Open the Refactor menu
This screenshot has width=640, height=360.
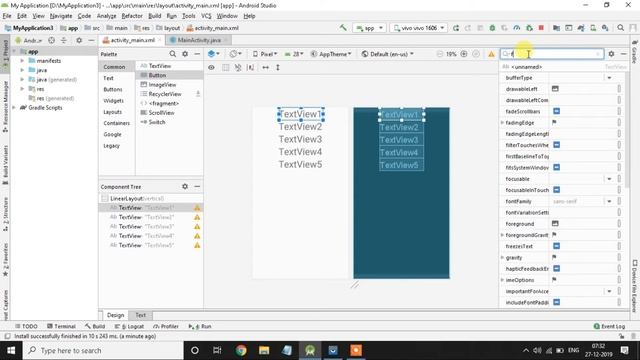point(132,16)
